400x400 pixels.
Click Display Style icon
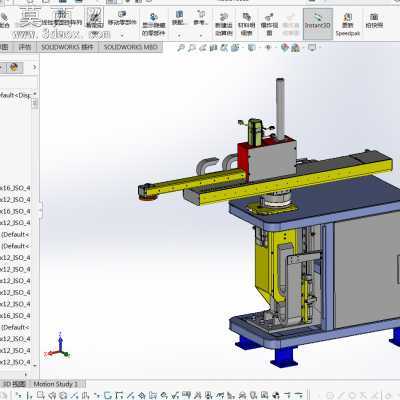point(251,48)
